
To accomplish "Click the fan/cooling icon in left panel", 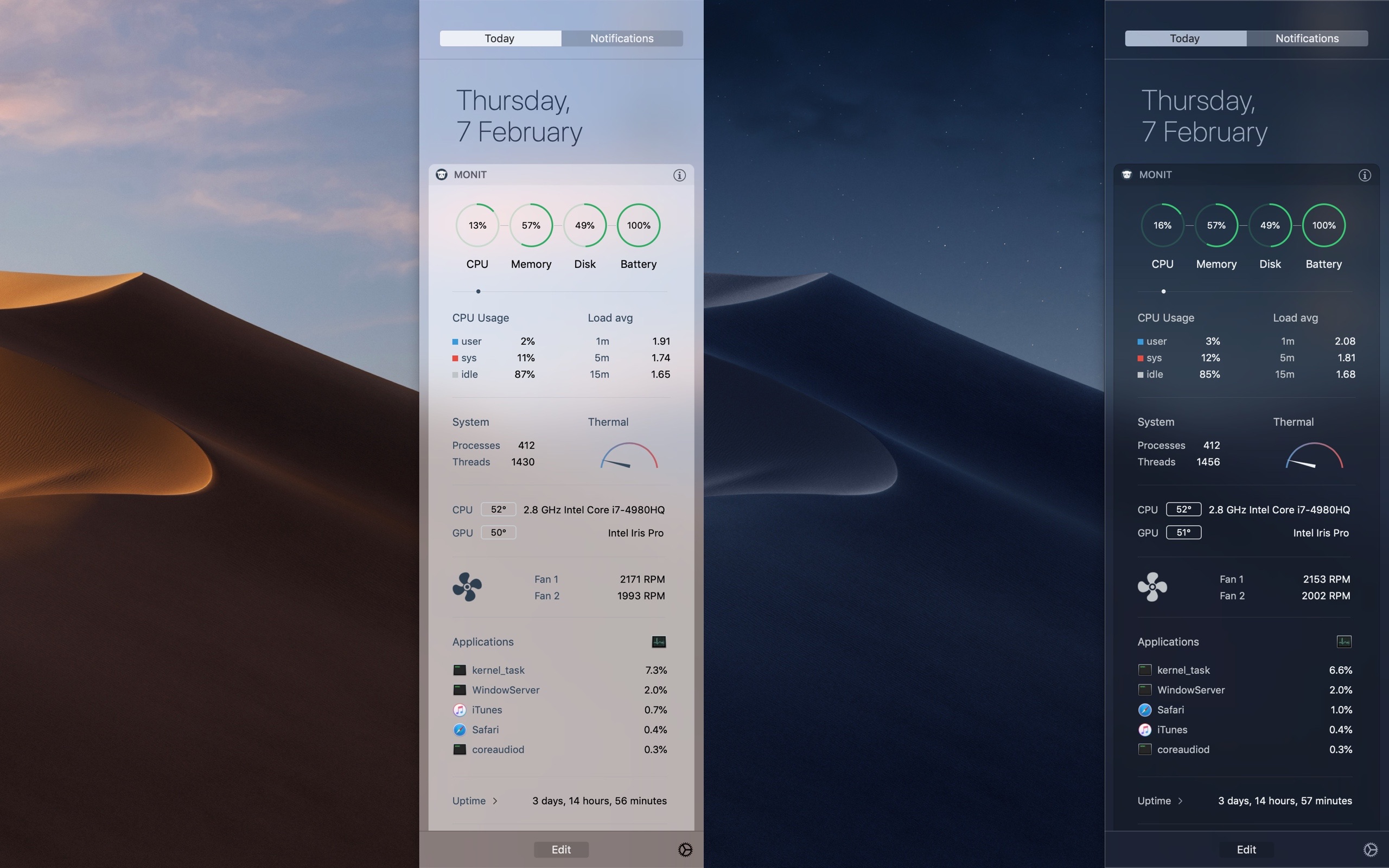I will pyautogui.click(x=466, y=587).
